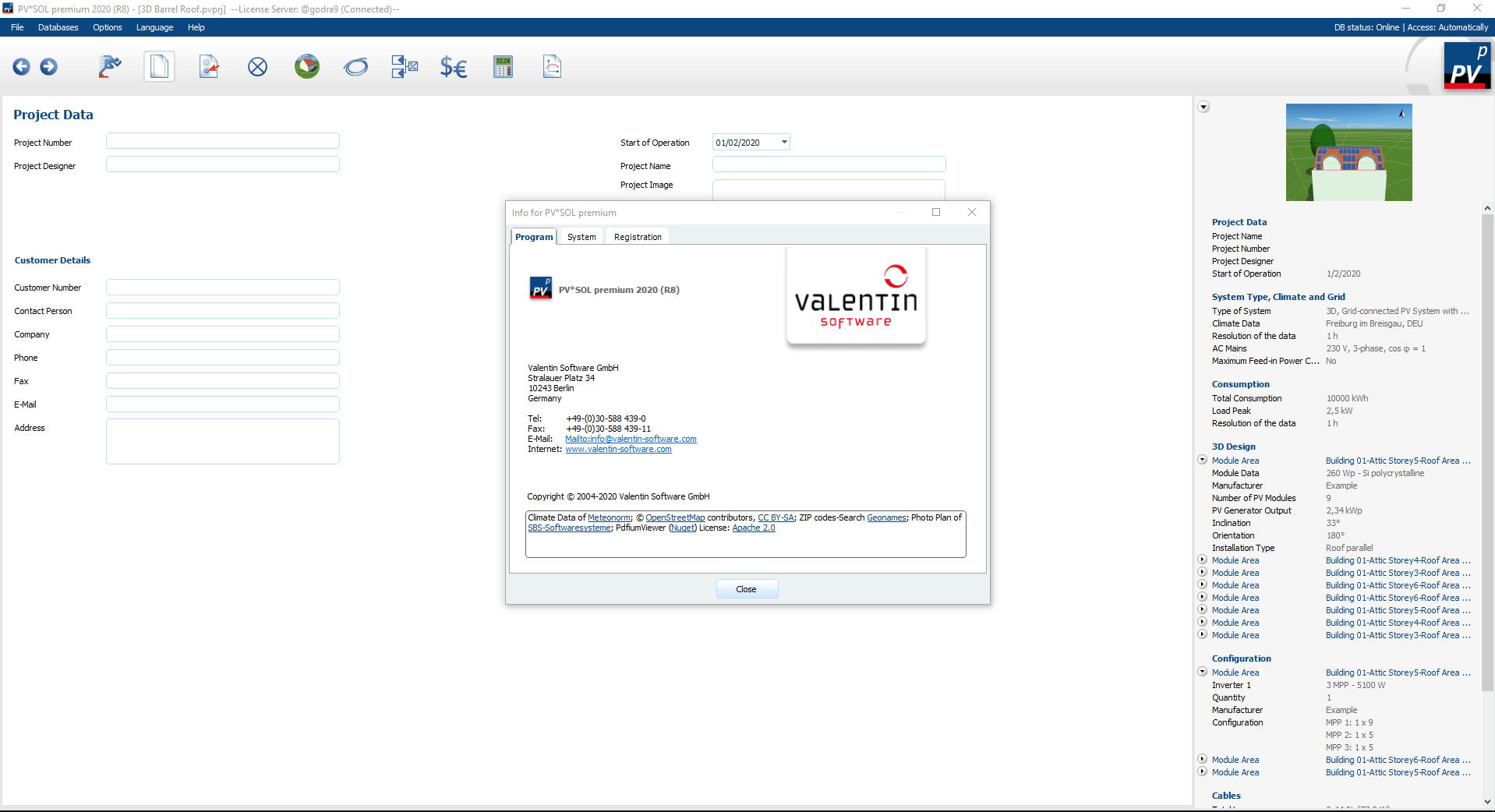Click the Project Number input field
Image resolution: width=1495 pixels, height=812 pixels.
pos(223,141)
